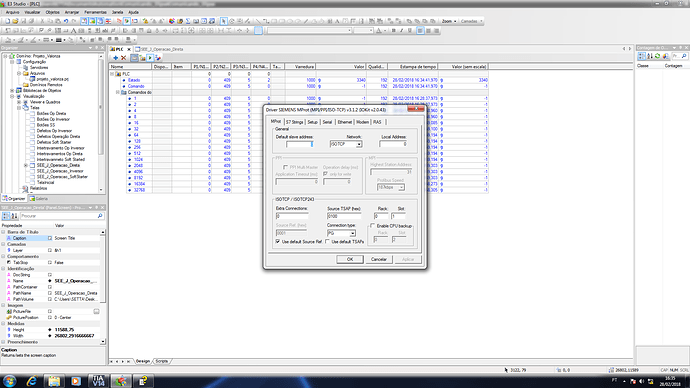Click the OK button in driver dialog
This screenshot has height=388, width=690.
pos(350,259)
